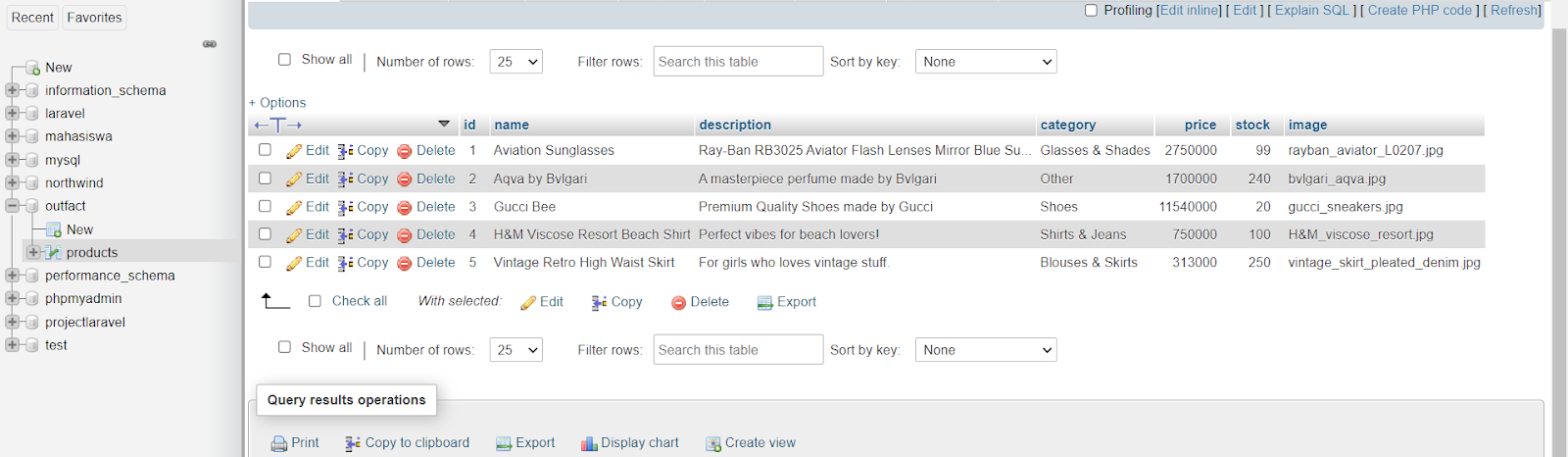Check the row checkbox for Vintage Retro High Waist Skirt

coord(265,262)
